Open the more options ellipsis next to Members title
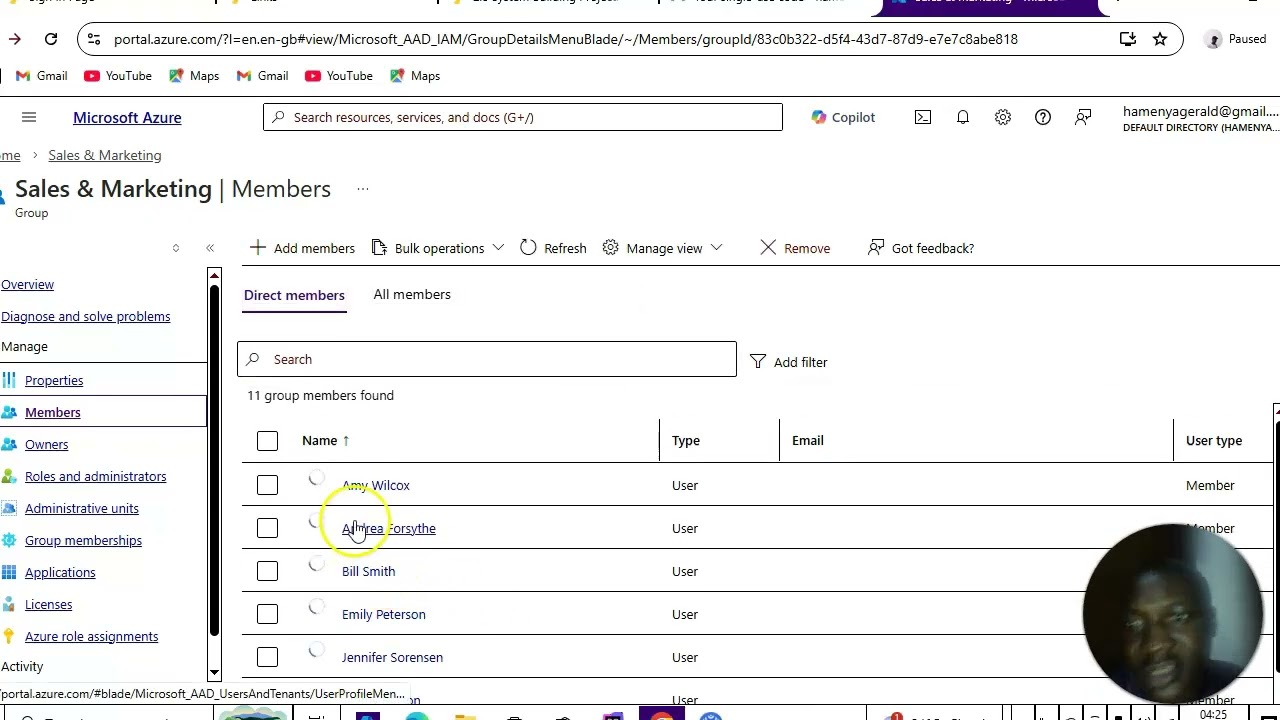Image resolution: width=1280 pixels, height=720 pixels. [x=363, y=189]
